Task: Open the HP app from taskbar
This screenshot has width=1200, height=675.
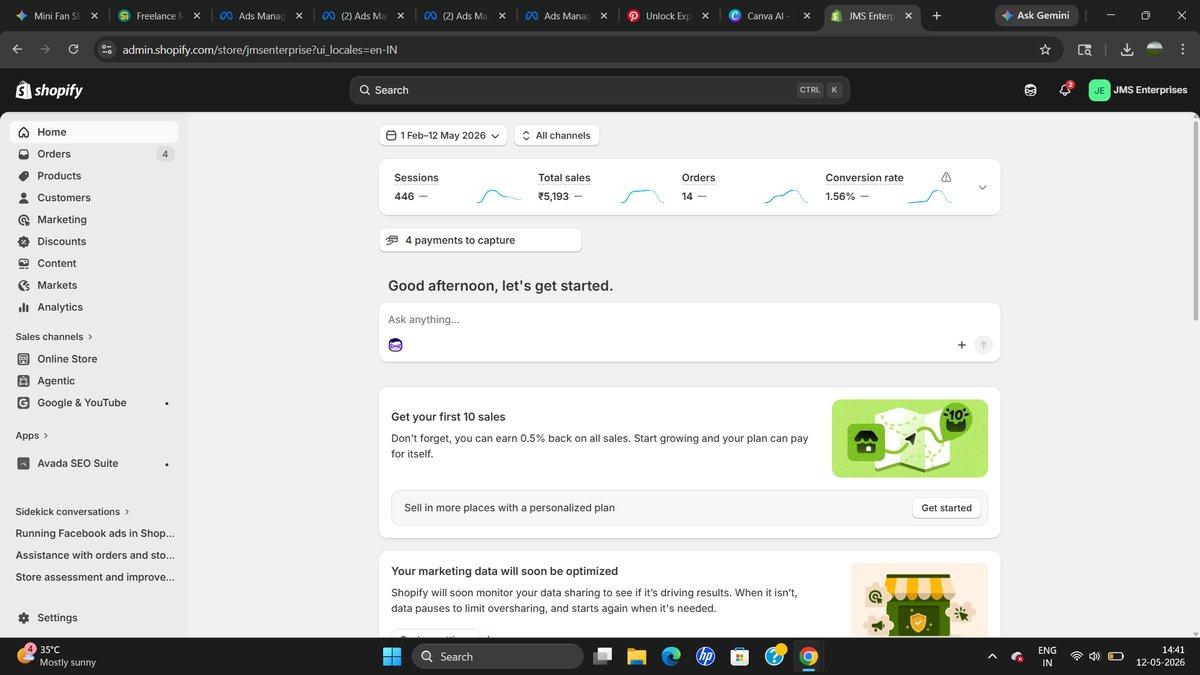Action: 705,656
